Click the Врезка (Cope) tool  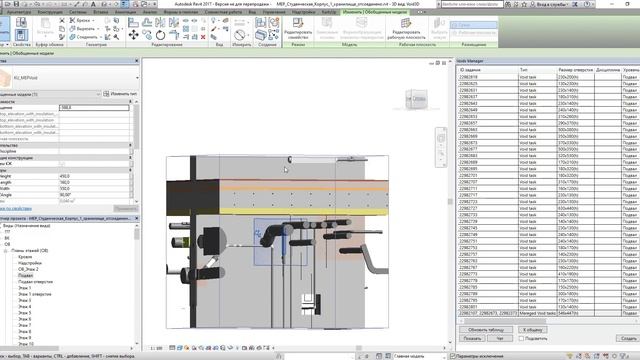coord(80,20)
